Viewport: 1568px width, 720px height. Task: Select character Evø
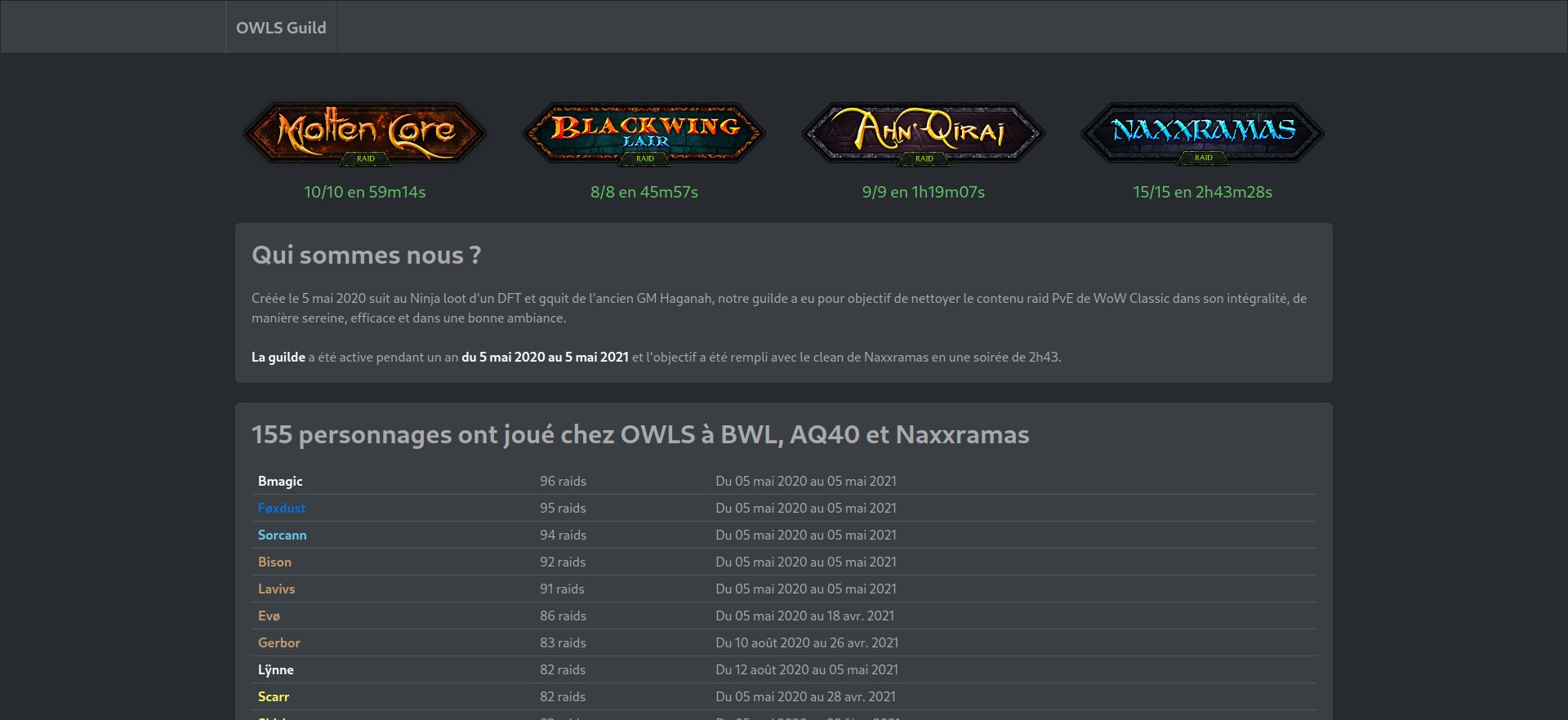click(269, 616)
